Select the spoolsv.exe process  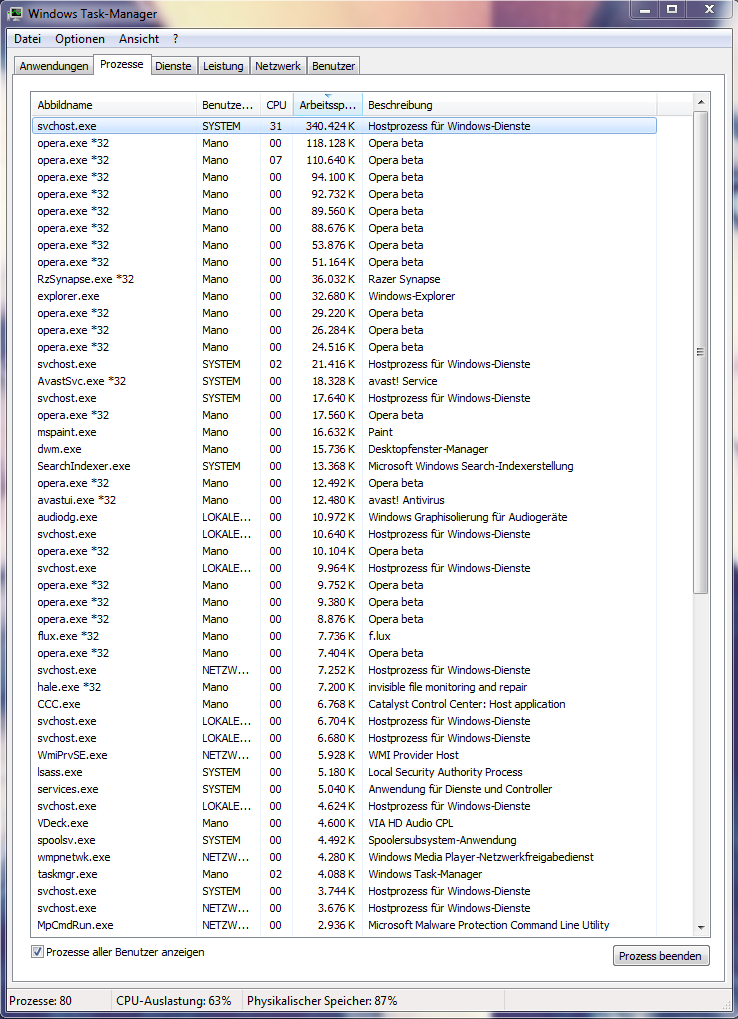coord(344,840)
